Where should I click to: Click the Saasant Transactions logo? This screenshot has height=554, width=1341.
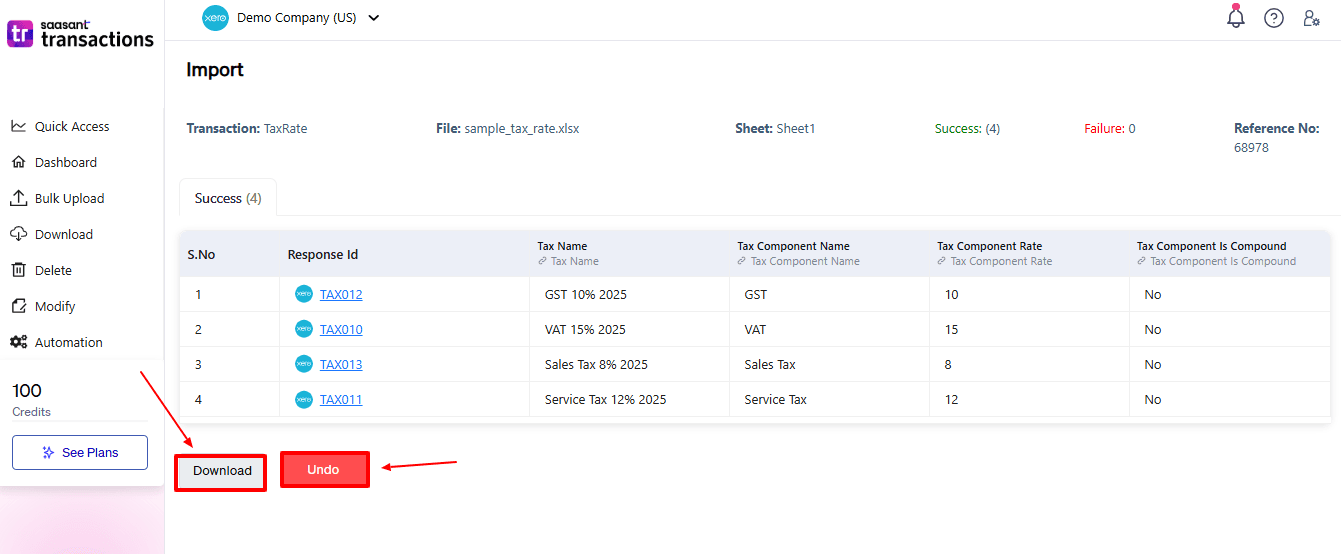point(81,34)
